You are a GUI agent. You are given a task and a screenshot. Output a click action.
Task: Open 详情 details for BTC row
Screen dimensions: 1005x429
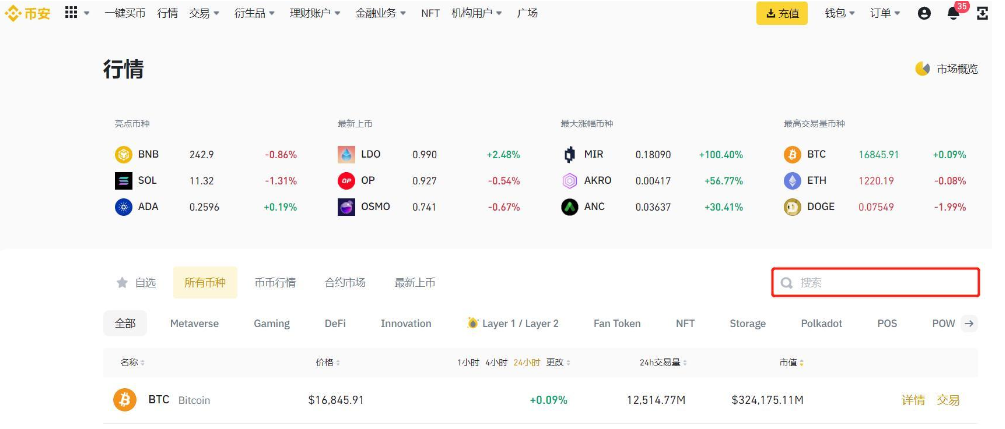click(x=913, y=400)
